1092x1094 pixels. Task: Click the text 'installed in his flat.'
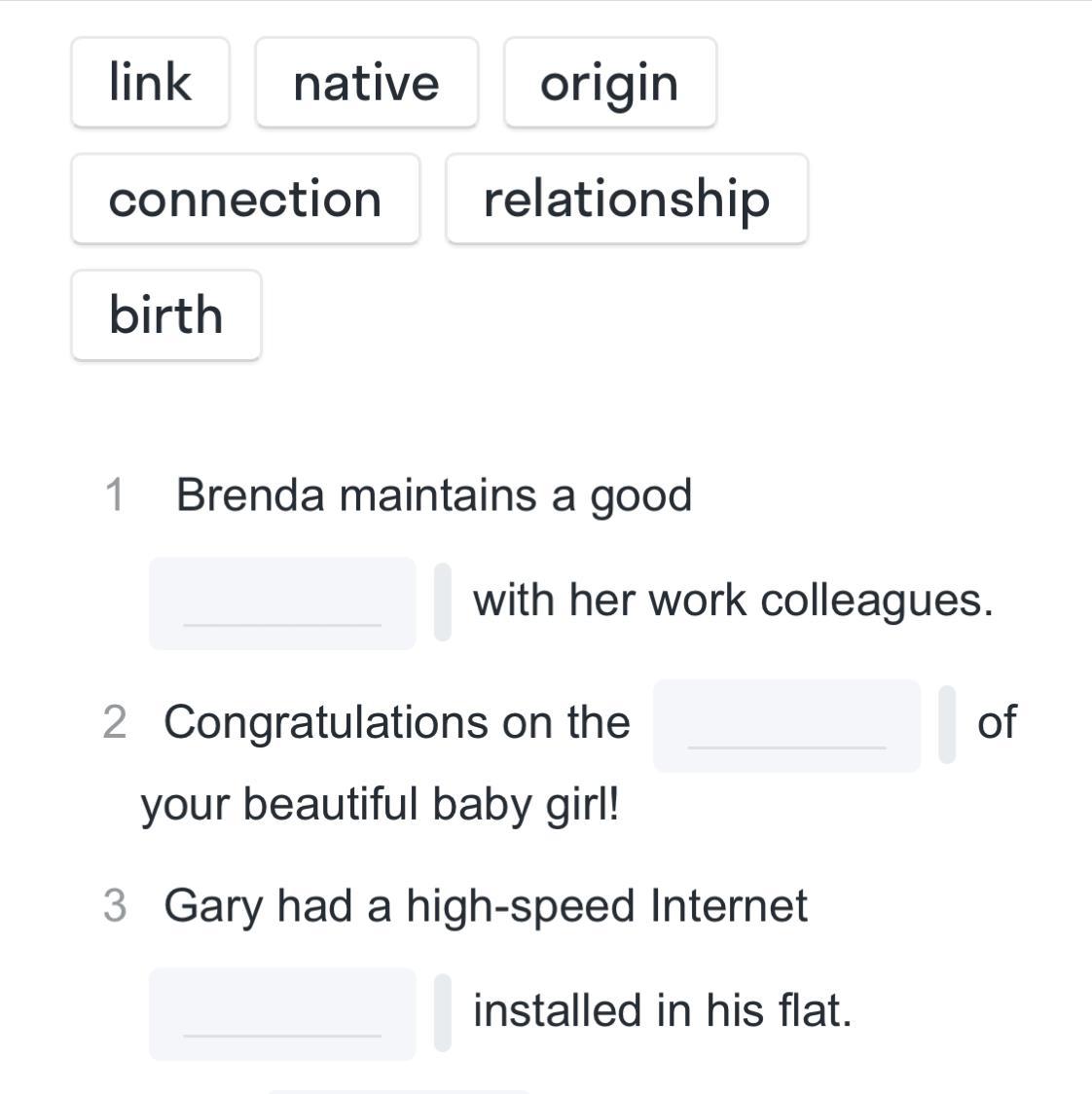point(662,1010)
